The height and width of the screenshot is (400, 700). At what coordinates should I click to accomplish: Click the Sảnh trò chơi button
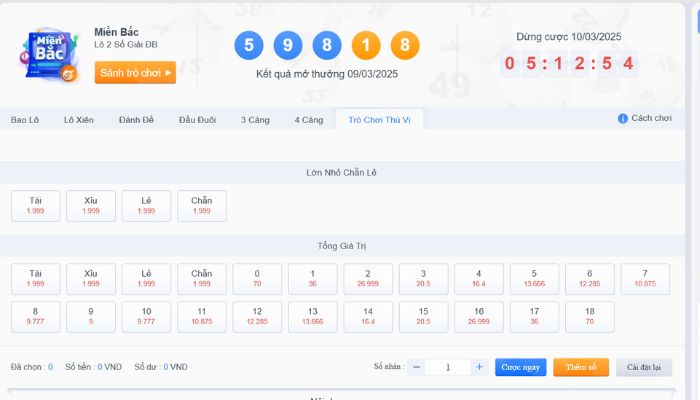click(135, 72)
